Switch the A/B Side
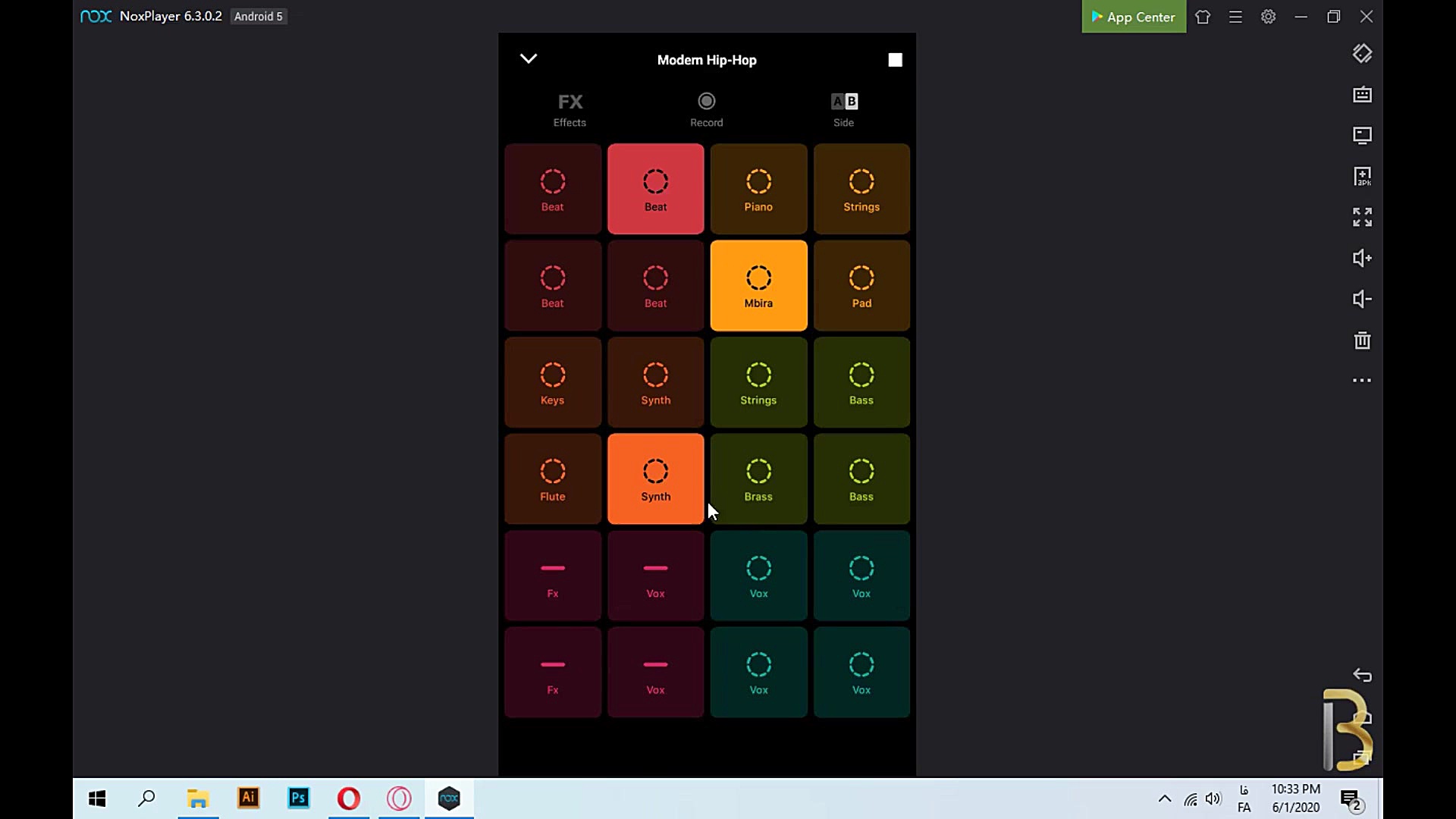The height and width of the screenshot is (819, 1456). (x=843, y=109)
